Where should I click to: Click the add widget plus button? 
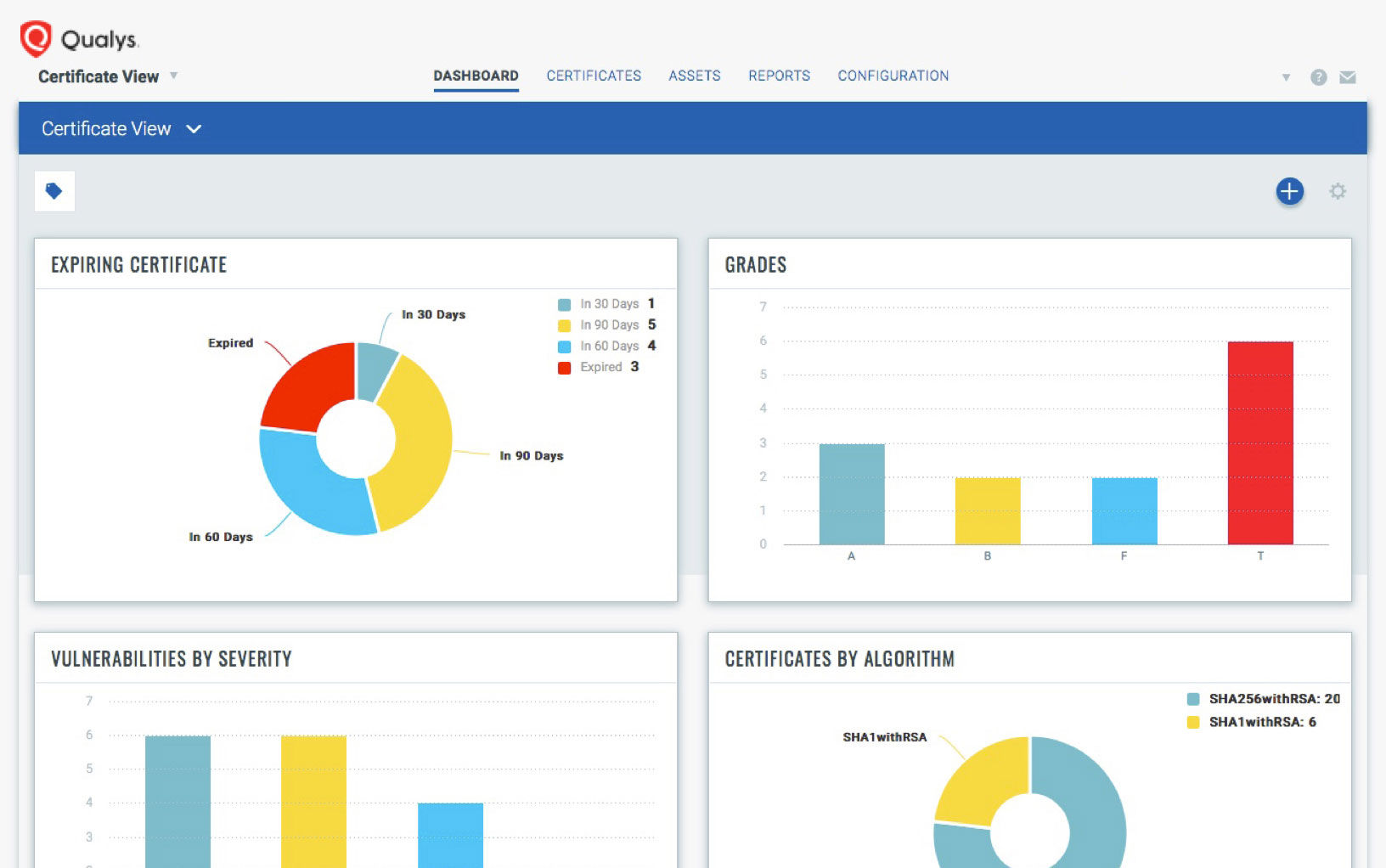tap(1289, 191)
